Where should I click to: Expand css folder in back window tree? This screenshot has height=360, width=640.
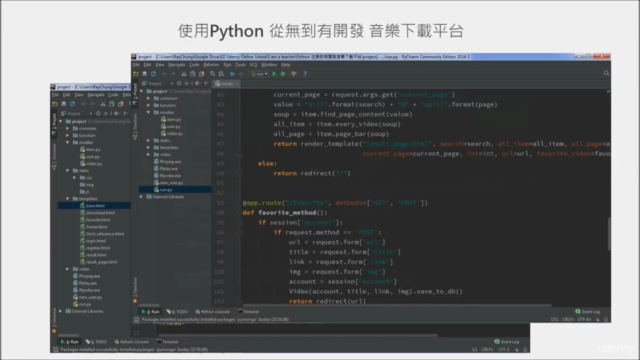[75, 178]
